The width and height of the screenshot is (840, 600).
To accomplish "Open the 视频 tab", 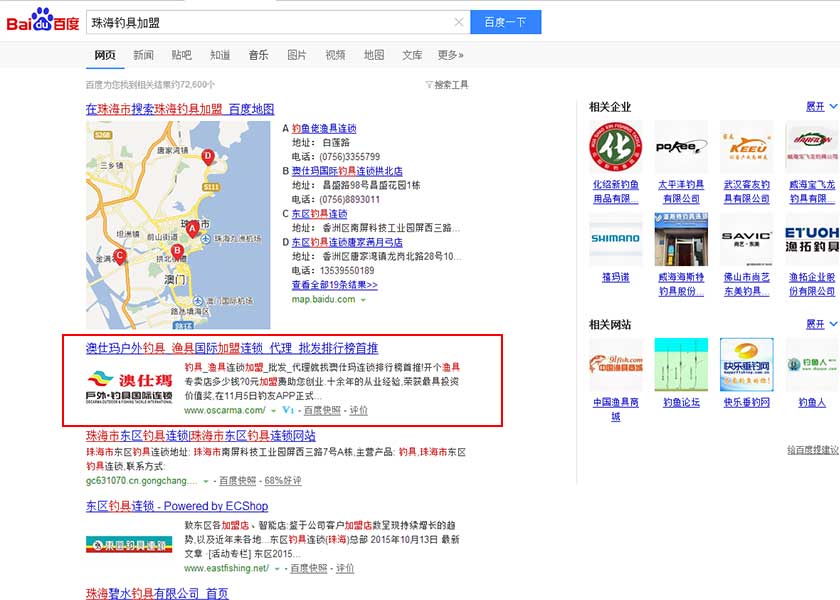I will pos(335,55).
